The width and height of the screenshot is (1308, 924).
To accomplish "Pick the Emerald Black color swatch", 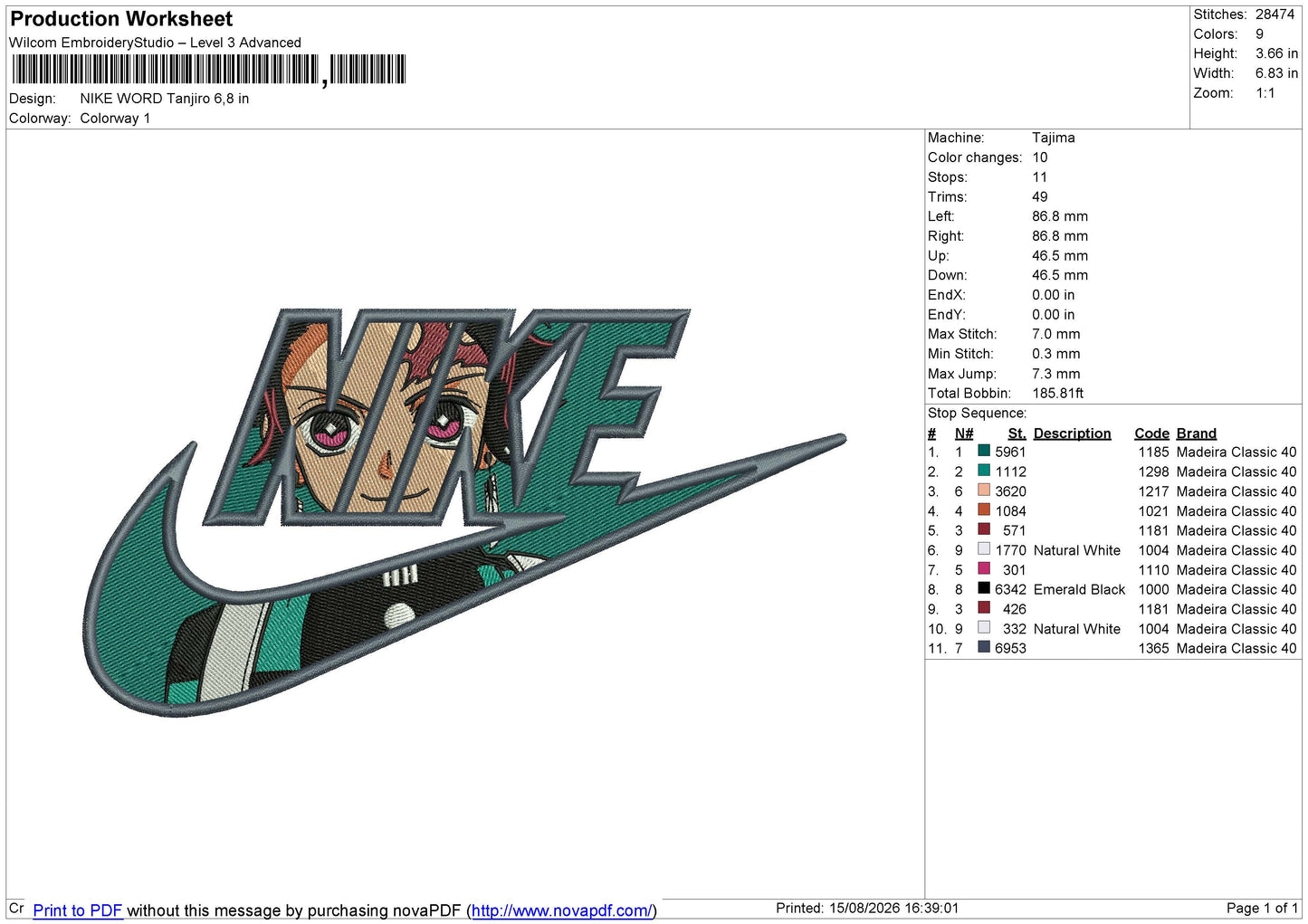I will 984,588.
